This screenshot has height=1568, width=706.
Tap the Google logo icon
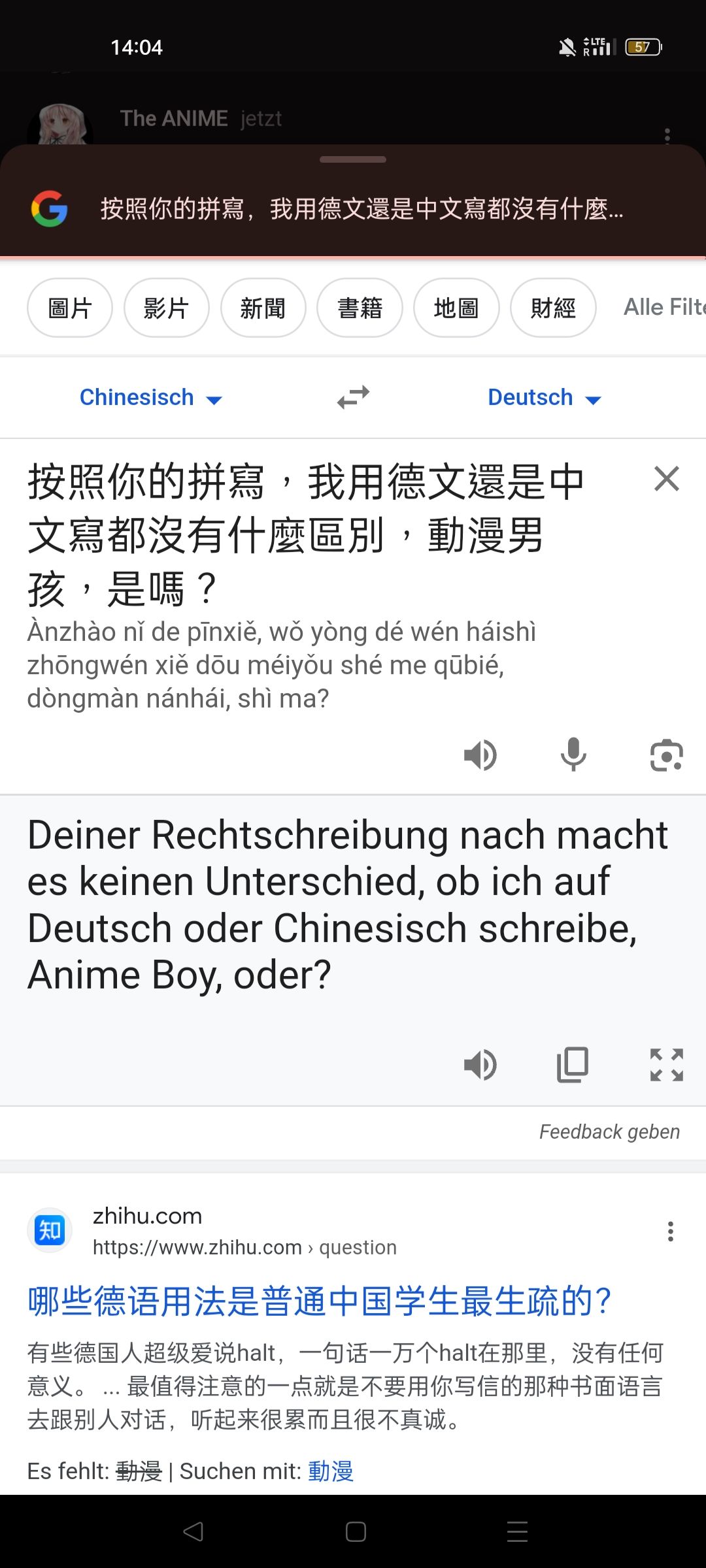coord(50,209)
